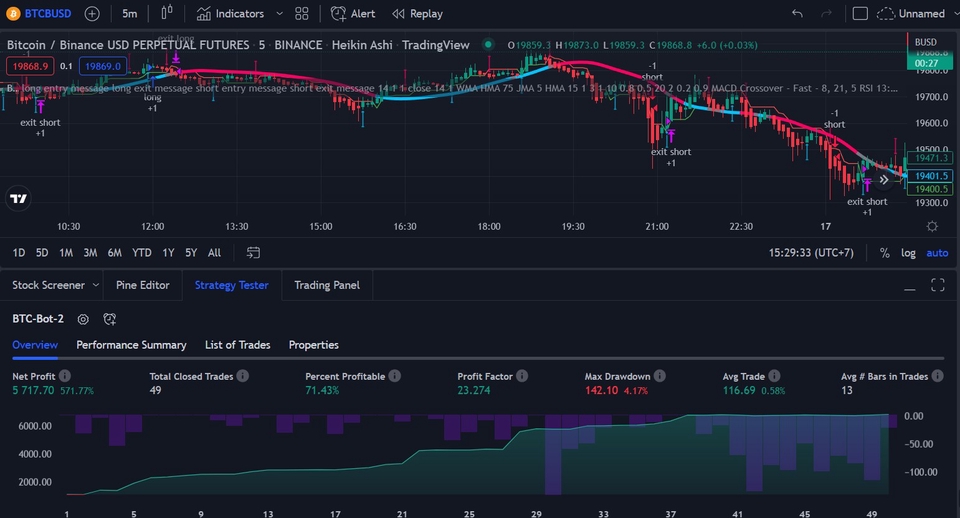This screenshot has width=960, height=518.
Task: Click the Net Profit value 5 717.70
Action: coord(33,391)
